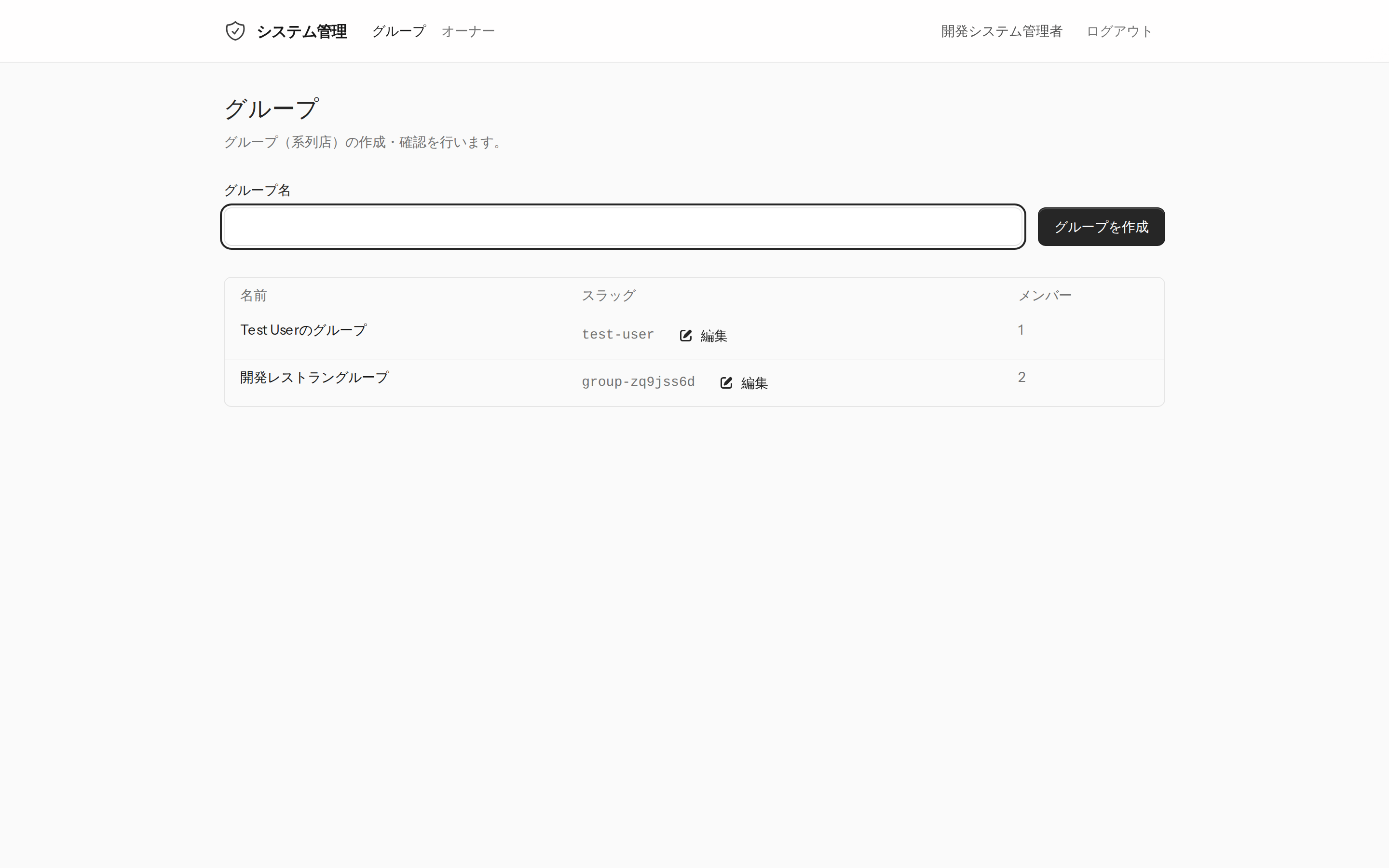Image resolution: width=1389 pixels, height=868 pixels.
Task: Focus the グループ名 input field
Action: point(623,227)
